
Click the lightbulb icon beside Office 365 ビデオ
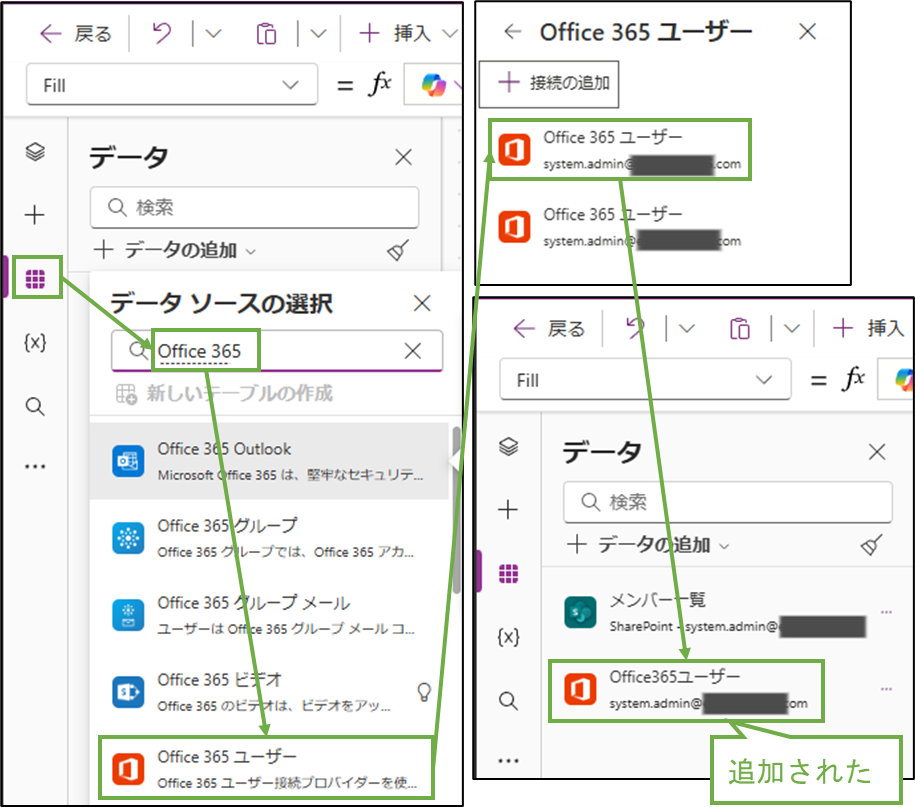click(424, 692)
